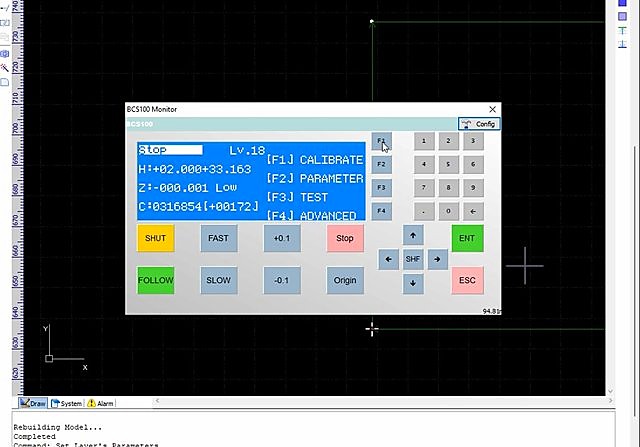Click the green ENT button
Screen dimensions: 640x447
(468, 238)
